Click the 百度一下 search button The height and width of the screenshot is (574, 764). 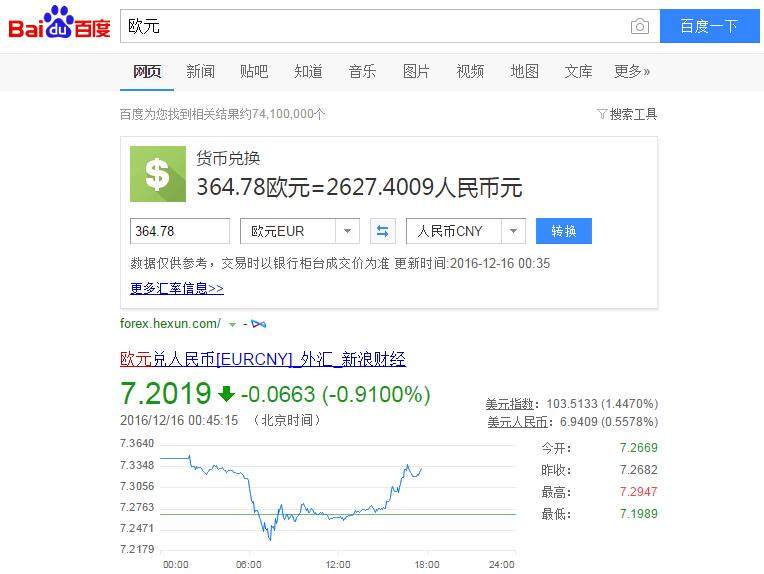tap(709, 26)
